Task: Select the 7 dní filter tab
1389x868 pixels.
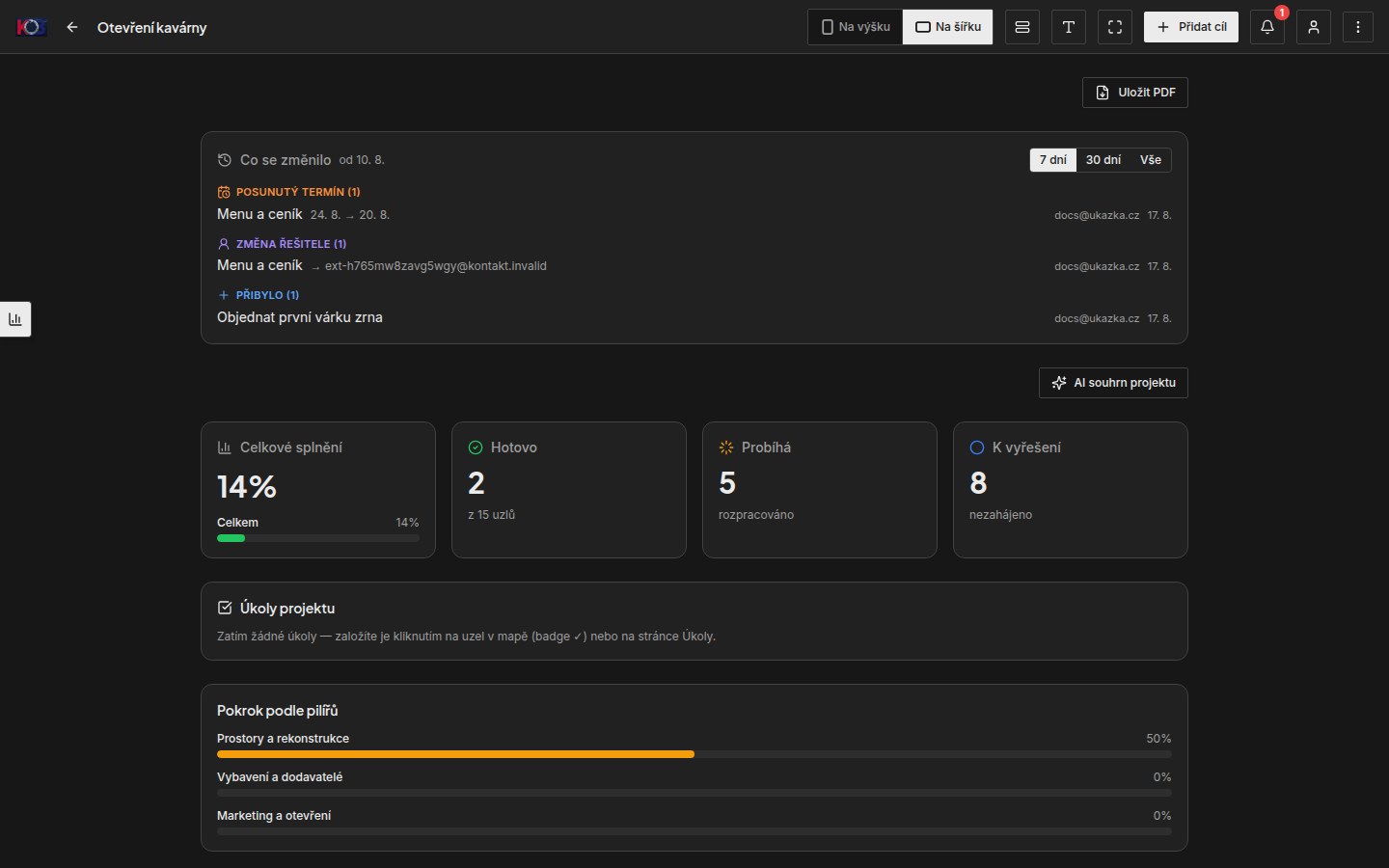Action: pyautogui.click(x=1053, y=160)
